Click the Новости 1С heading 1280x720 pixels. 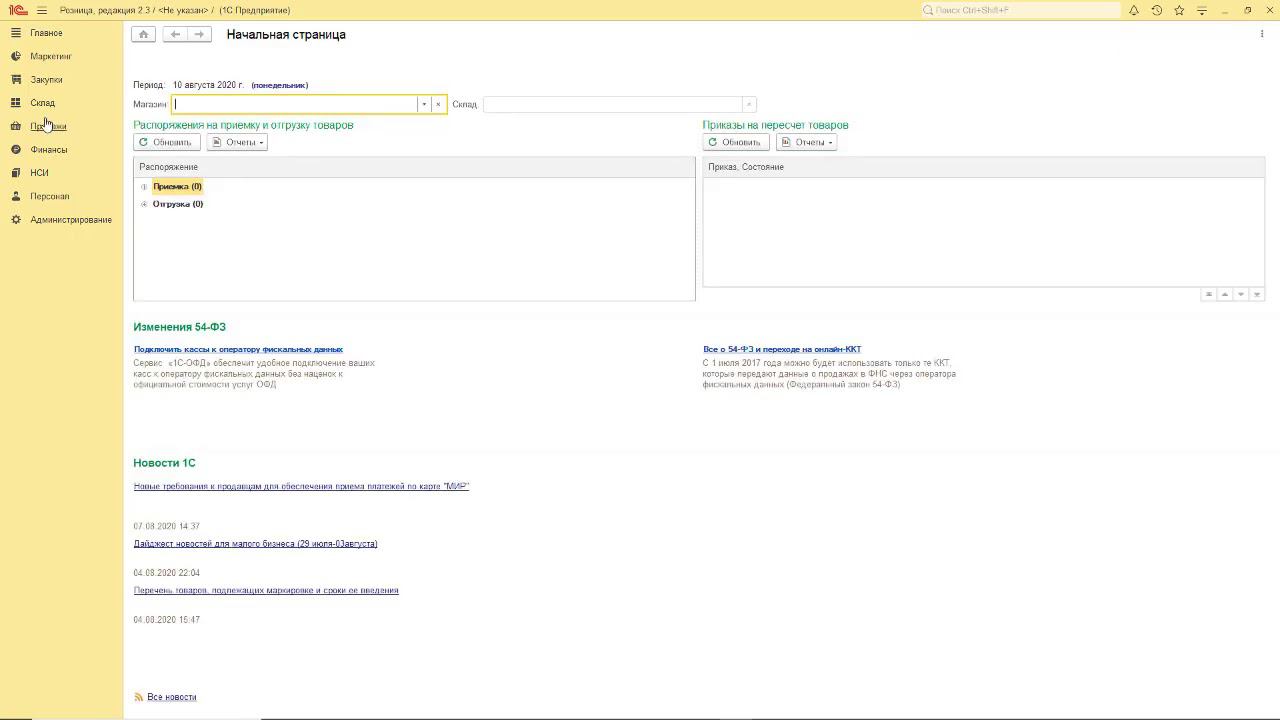164,463
